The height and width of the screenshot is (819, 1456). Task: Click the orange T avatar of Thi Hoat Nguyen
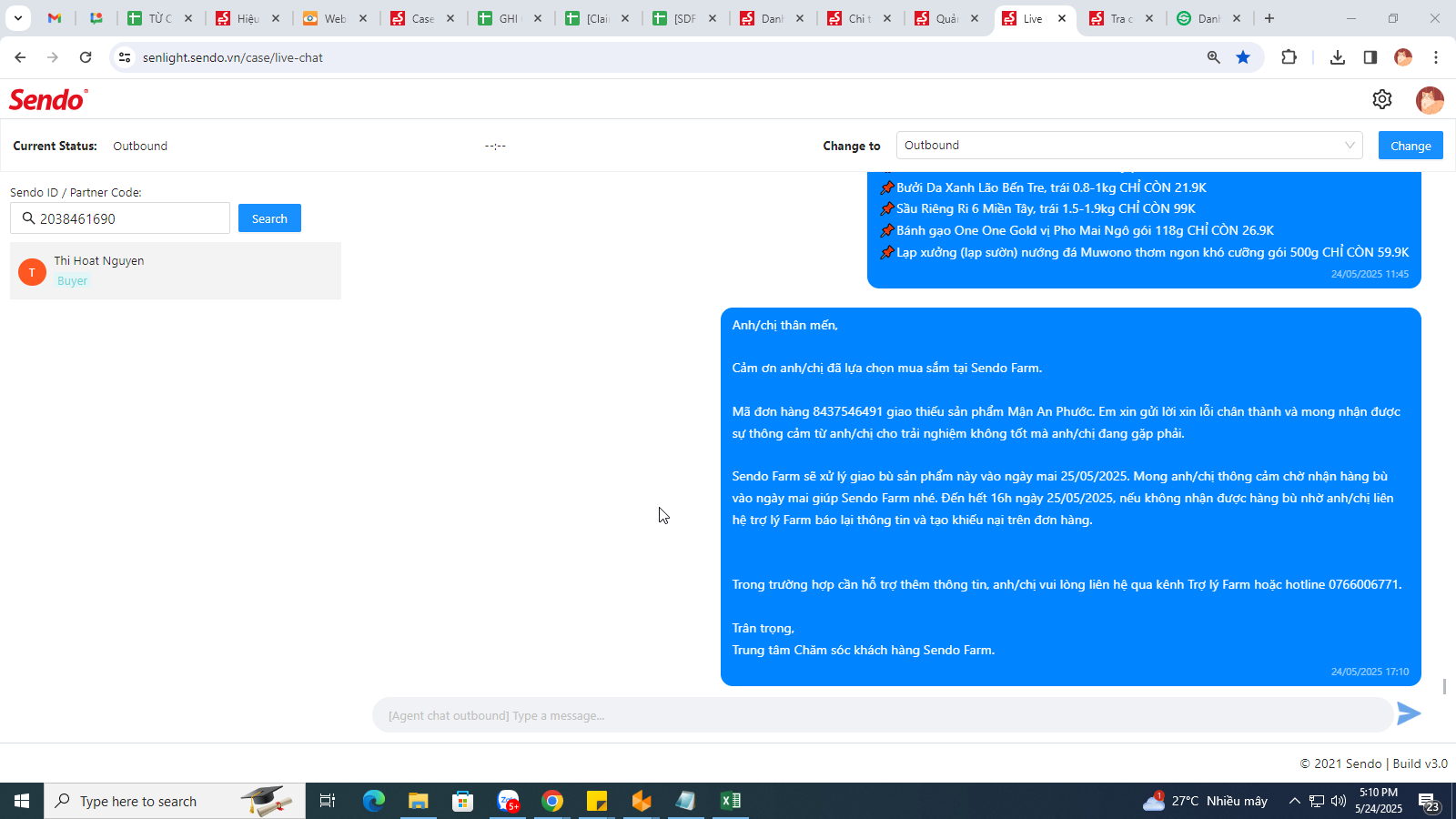32,271
